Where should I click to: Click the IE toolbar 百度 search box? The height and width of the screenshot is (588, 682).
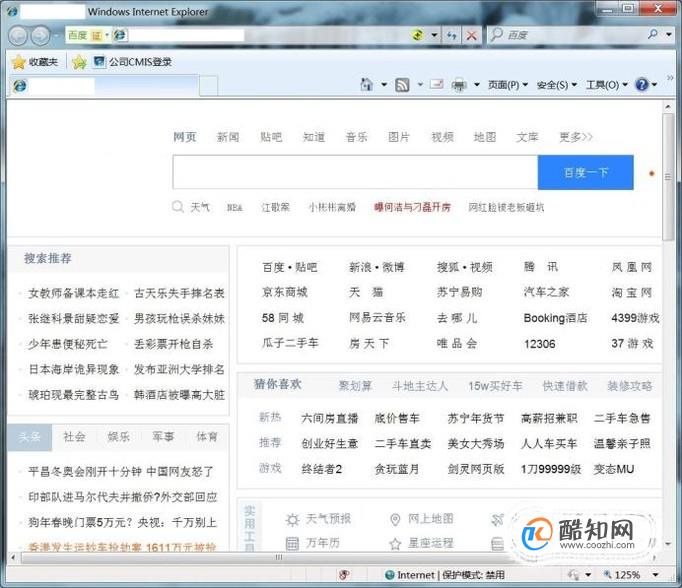click(568, 35)
